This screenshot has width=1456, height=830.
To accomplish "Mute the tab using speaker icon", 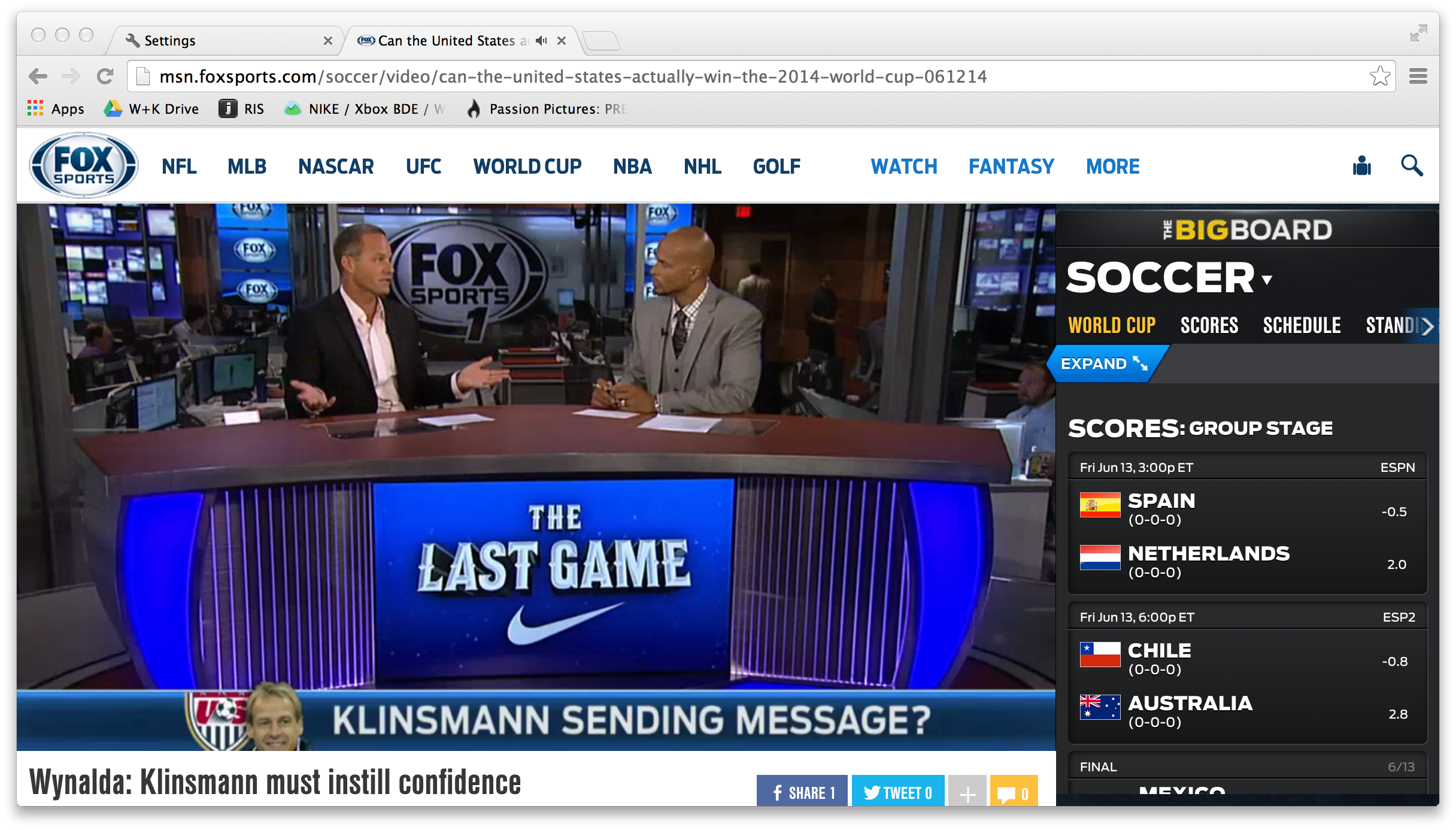I will click(x=541, y=41).
